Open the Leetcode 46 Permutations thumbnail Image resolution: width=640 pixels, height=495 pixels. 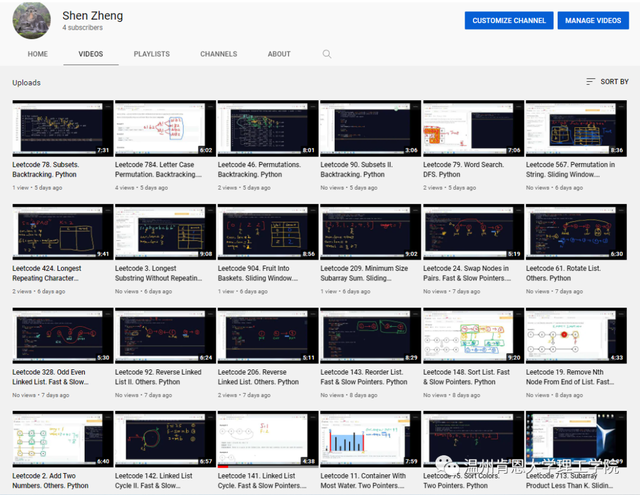coord(268,128)
